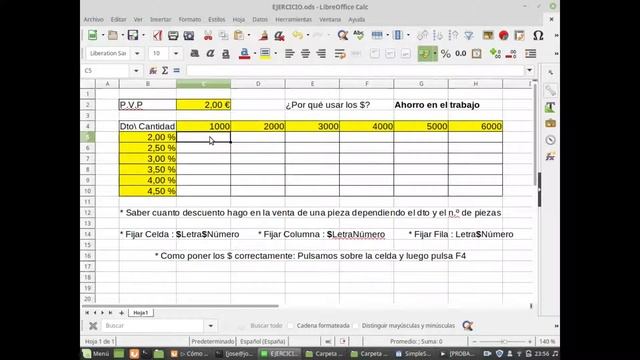Click the add new sheet plus button
The image size is (640, 360).
click(121, 313)
